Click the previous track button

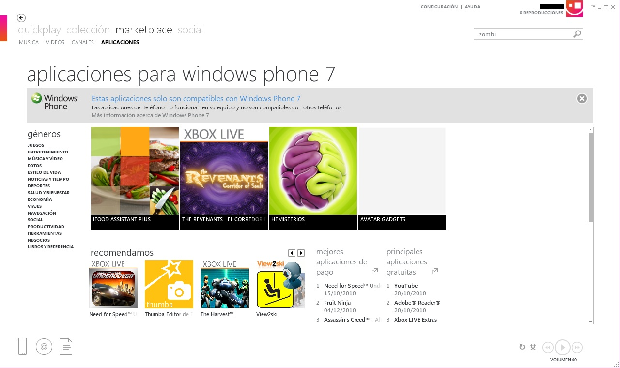pos(548,347)
